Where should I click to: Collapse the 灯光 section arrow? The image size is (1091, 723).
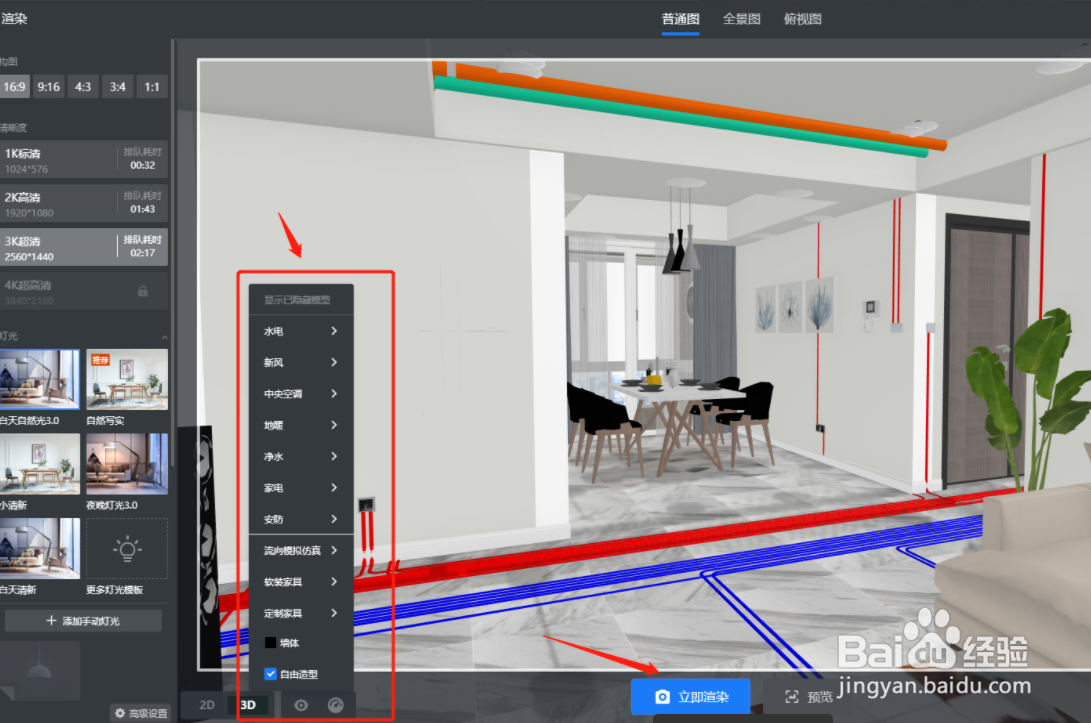[164, 337]
